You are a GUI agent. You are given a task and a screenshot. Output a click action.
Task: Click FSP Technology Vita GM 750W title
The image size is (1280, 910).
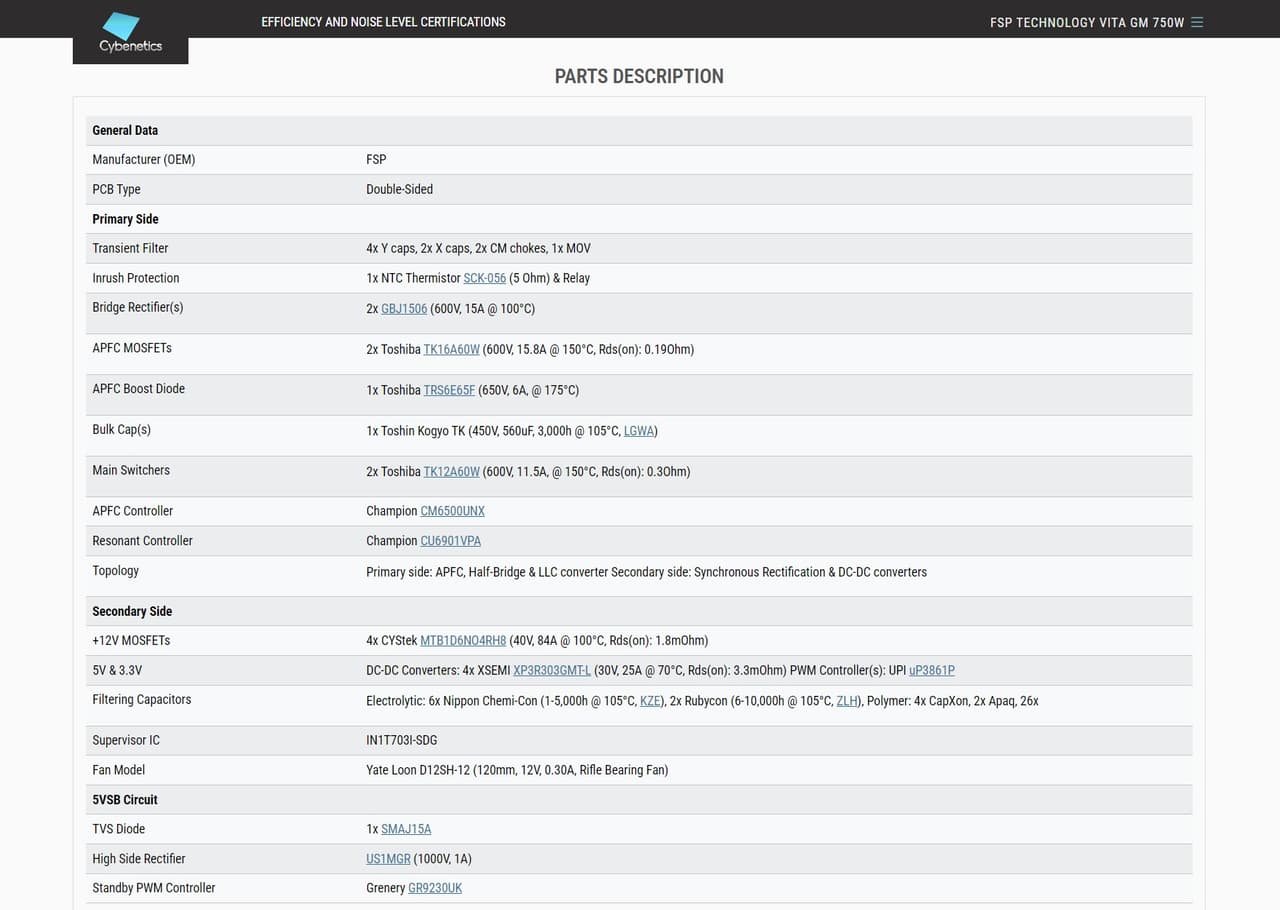pos(1087,22)
